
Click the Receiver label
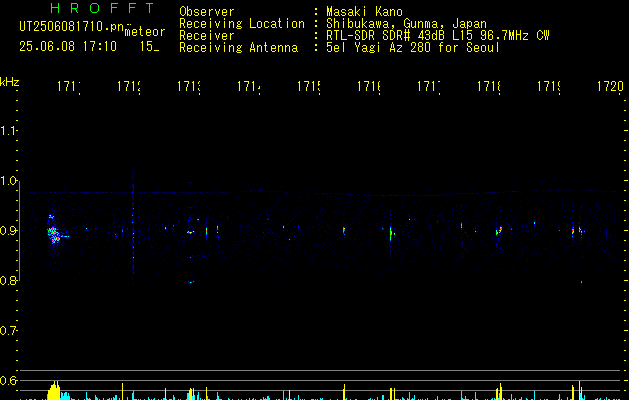207,36
